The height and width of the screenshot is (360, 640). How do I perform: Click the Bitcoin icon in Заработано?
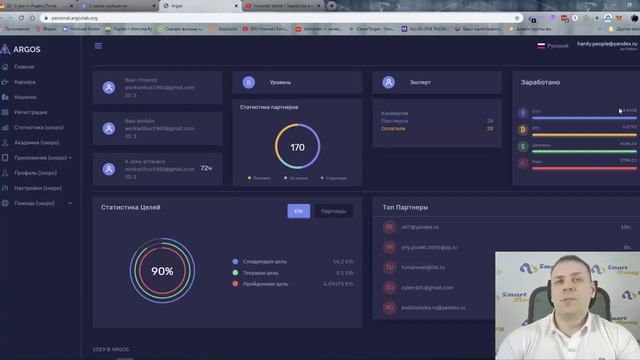coord(523,130)
